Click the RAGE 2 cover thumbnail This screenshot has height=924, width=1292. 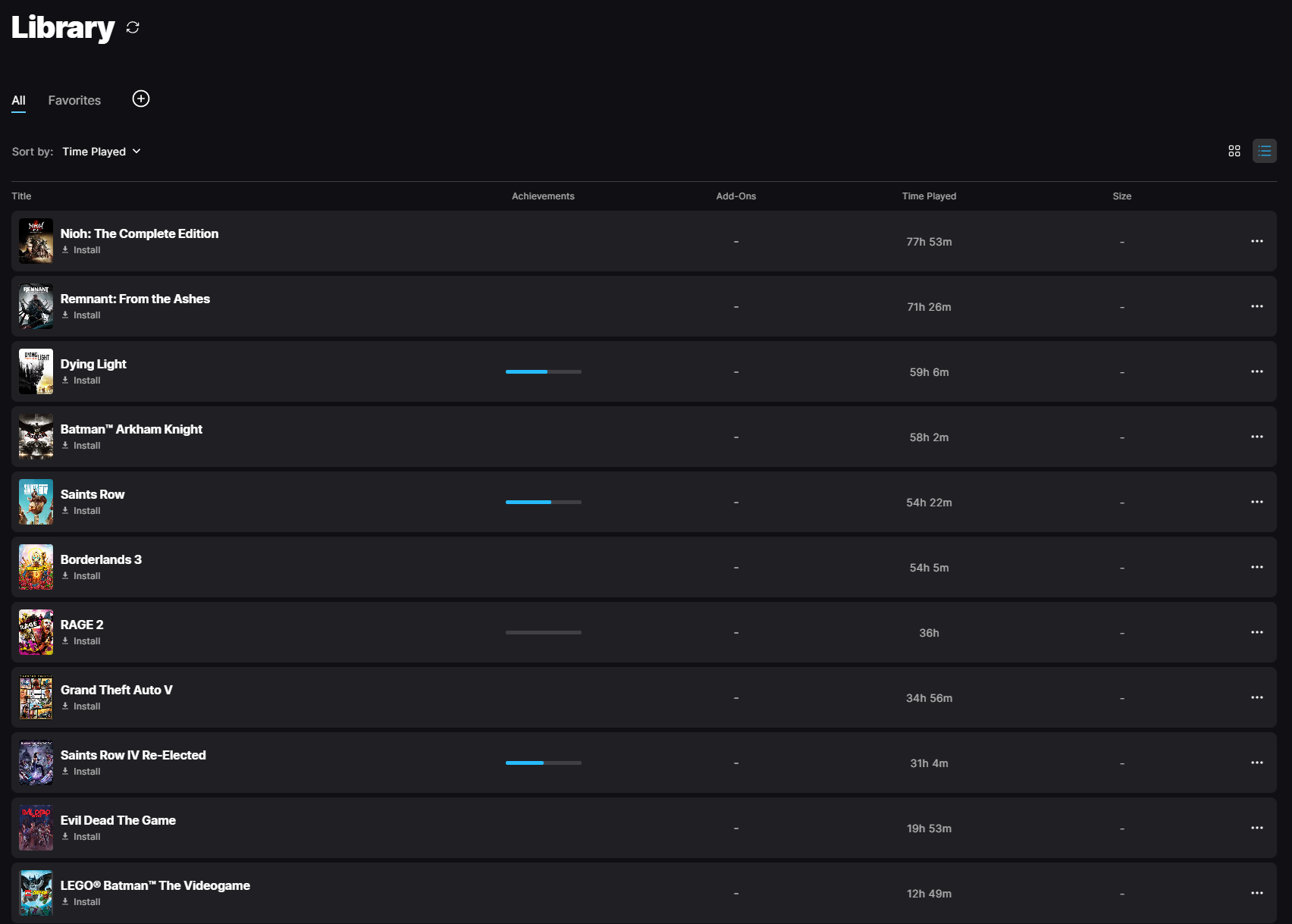[x=36, y=632]
